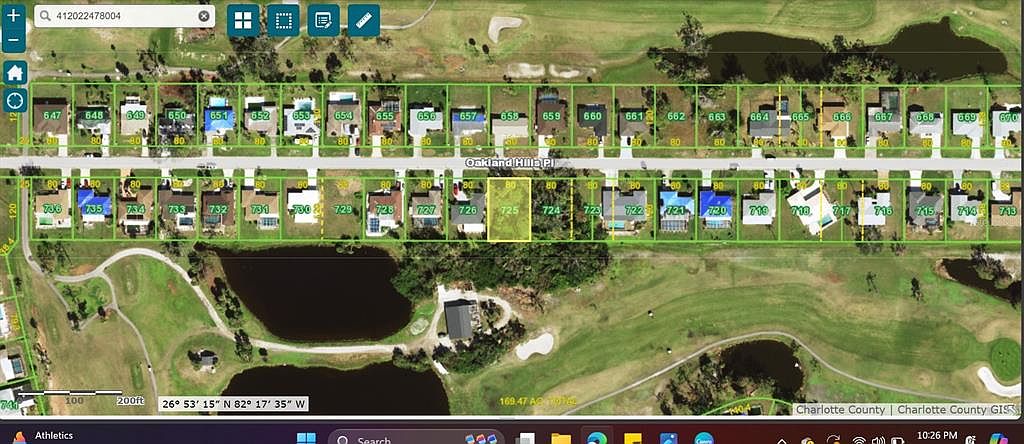Open the Charlotte County attribution link
Image resolution: width=1024 pixels, height=444 pixels.
tap(840, 410)
